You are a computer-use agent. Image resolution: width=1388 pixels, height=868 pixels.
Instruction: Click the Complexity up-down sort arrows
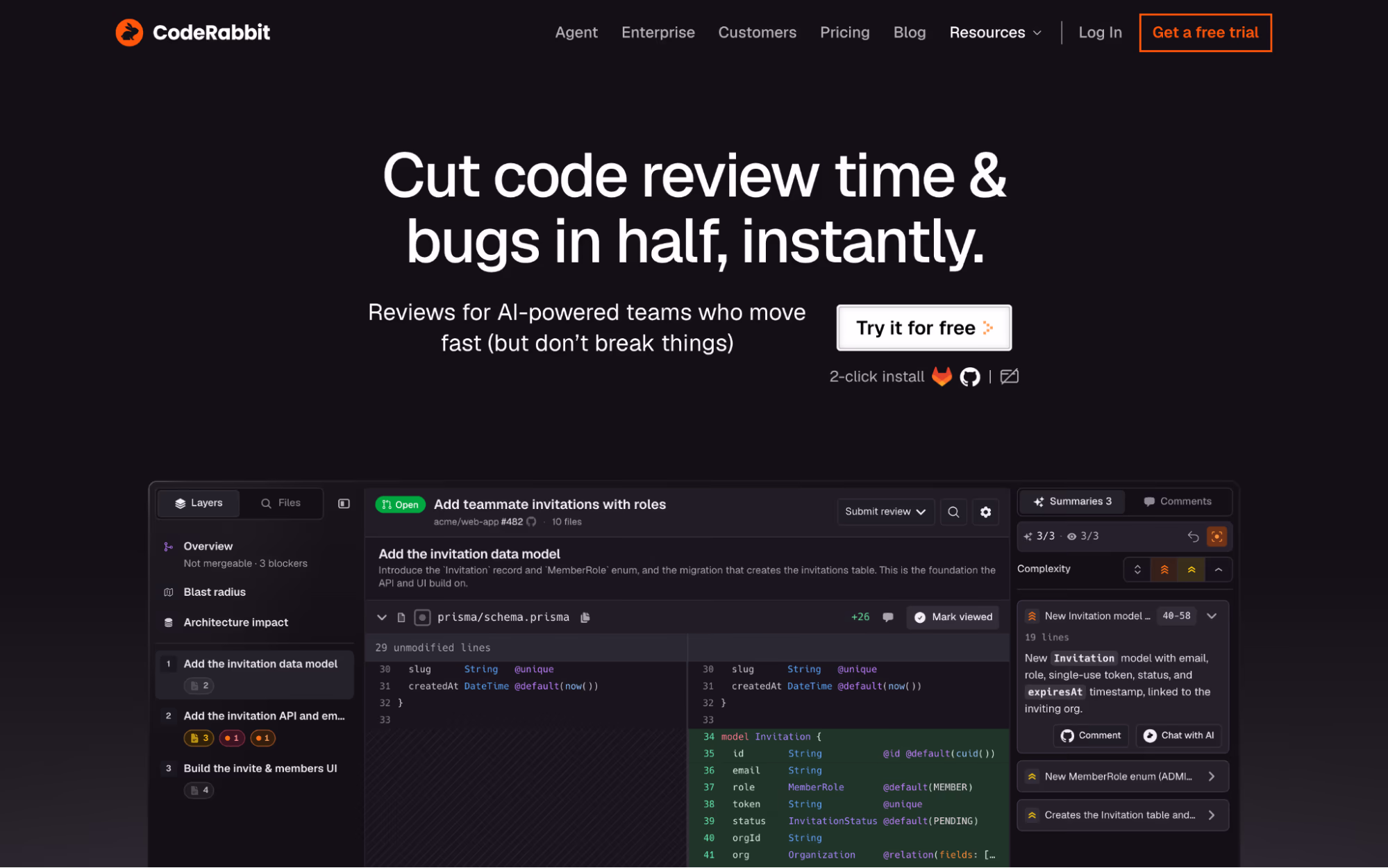click(x=1137, y=569)
